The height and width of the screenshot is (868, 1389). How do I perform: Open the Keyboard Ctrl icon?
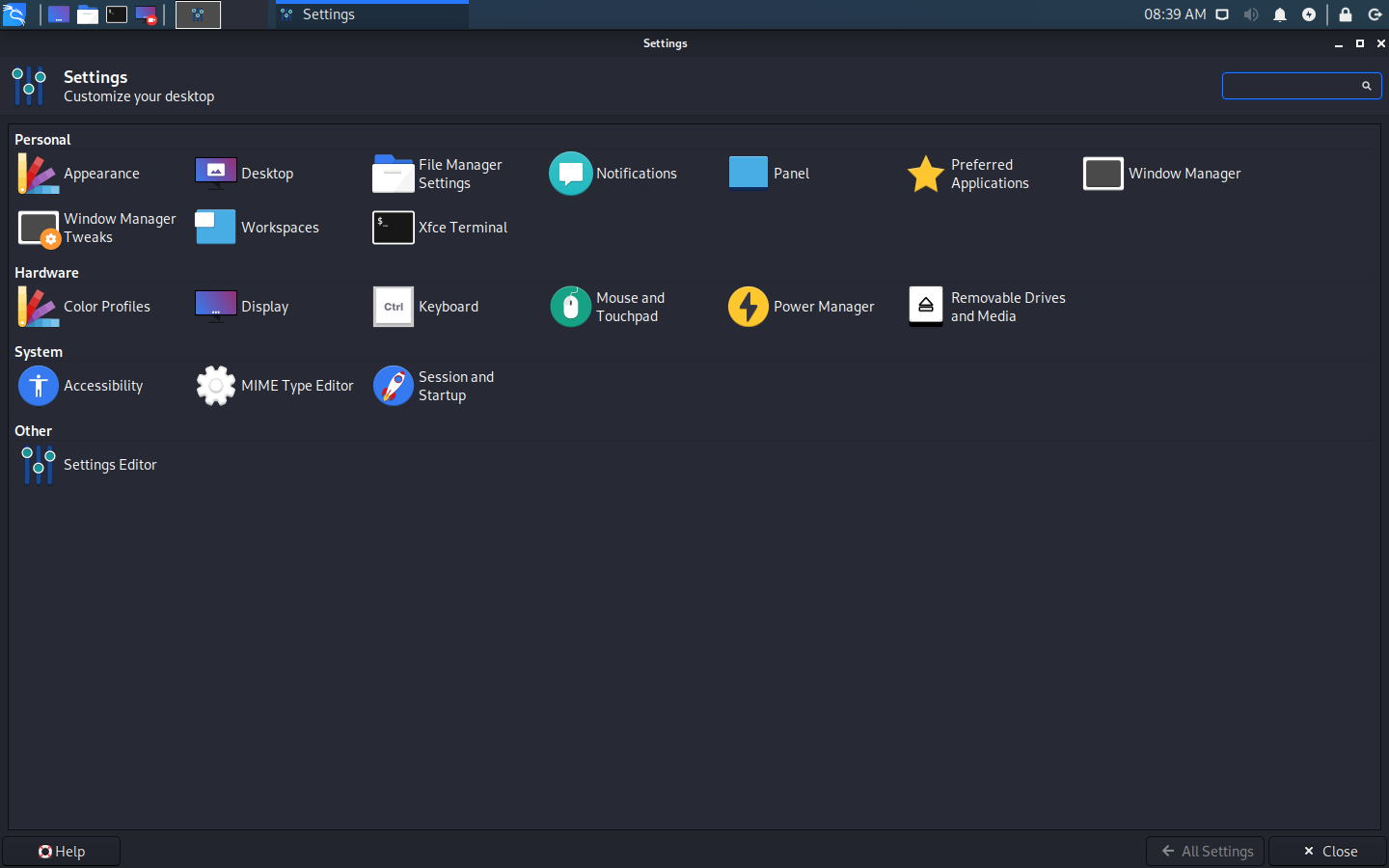(x=394, y=307)
